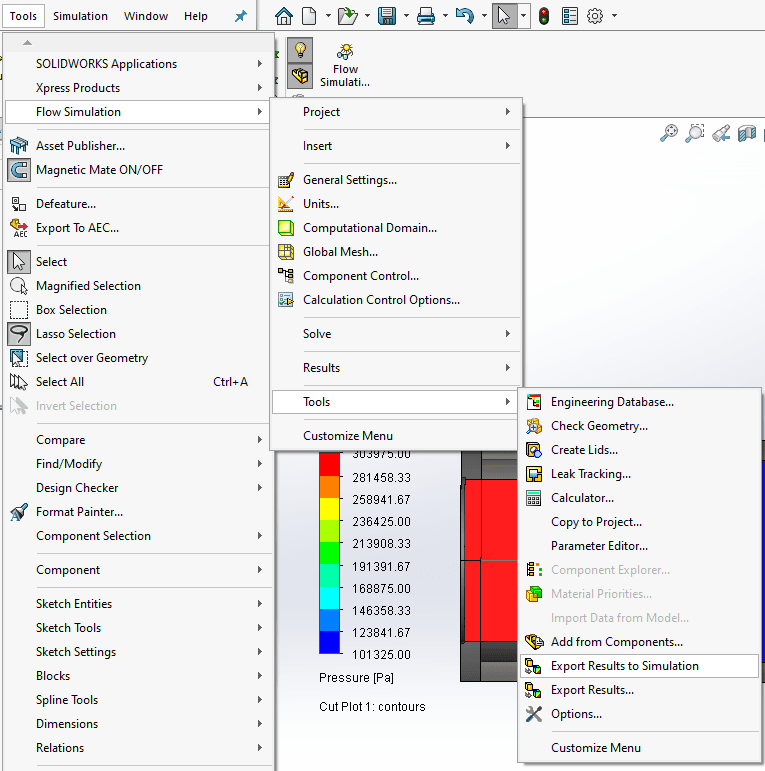Toggle Box Selection mode
The width and height of the screenshot is (765, 771).
(139, 310)
